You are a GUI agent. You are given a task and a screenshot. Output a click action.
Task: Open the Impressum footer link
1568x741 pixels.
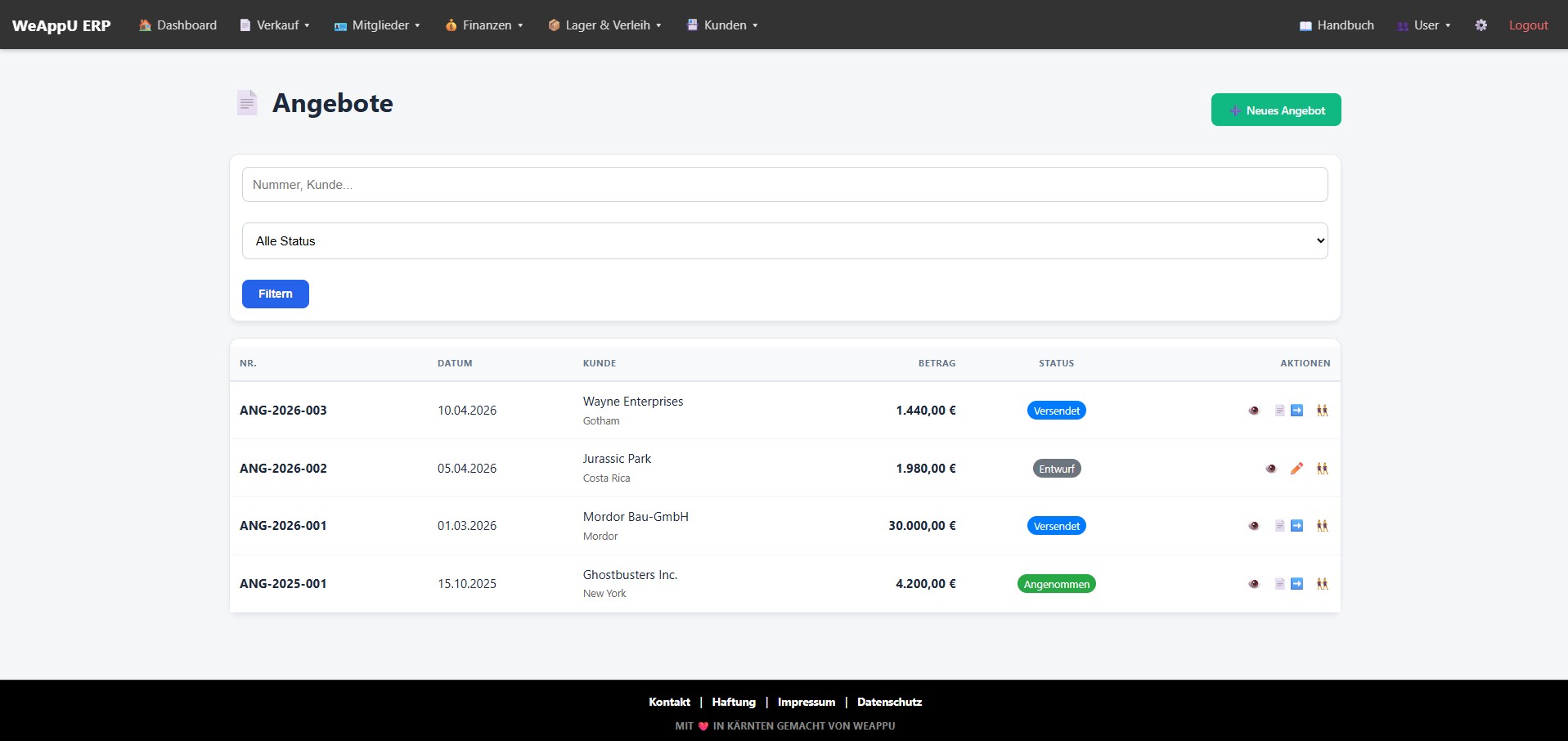coord(806,702)
